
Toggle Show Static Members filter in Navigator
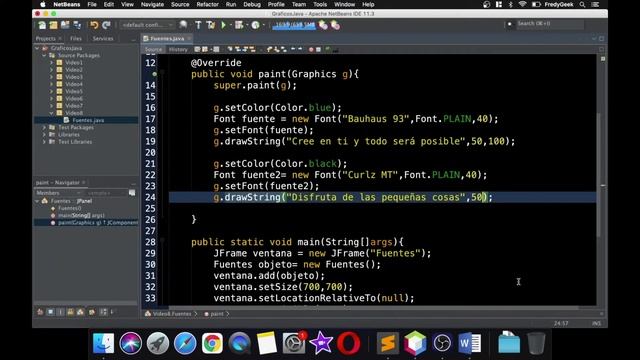tap(60, 312)
